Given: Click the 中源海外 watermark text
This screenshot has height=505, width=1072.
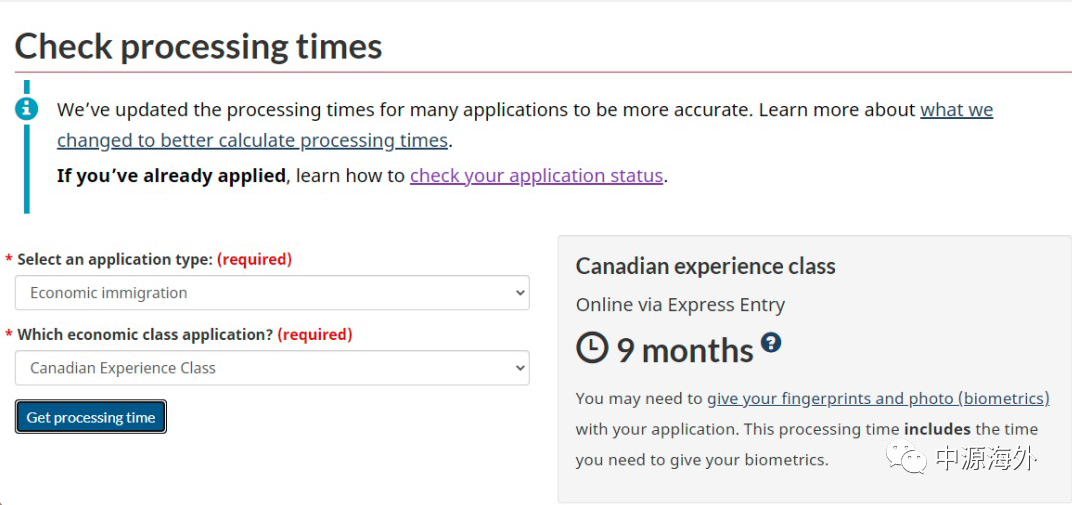Looking at the screenshot, I should [x=985, y=459].
